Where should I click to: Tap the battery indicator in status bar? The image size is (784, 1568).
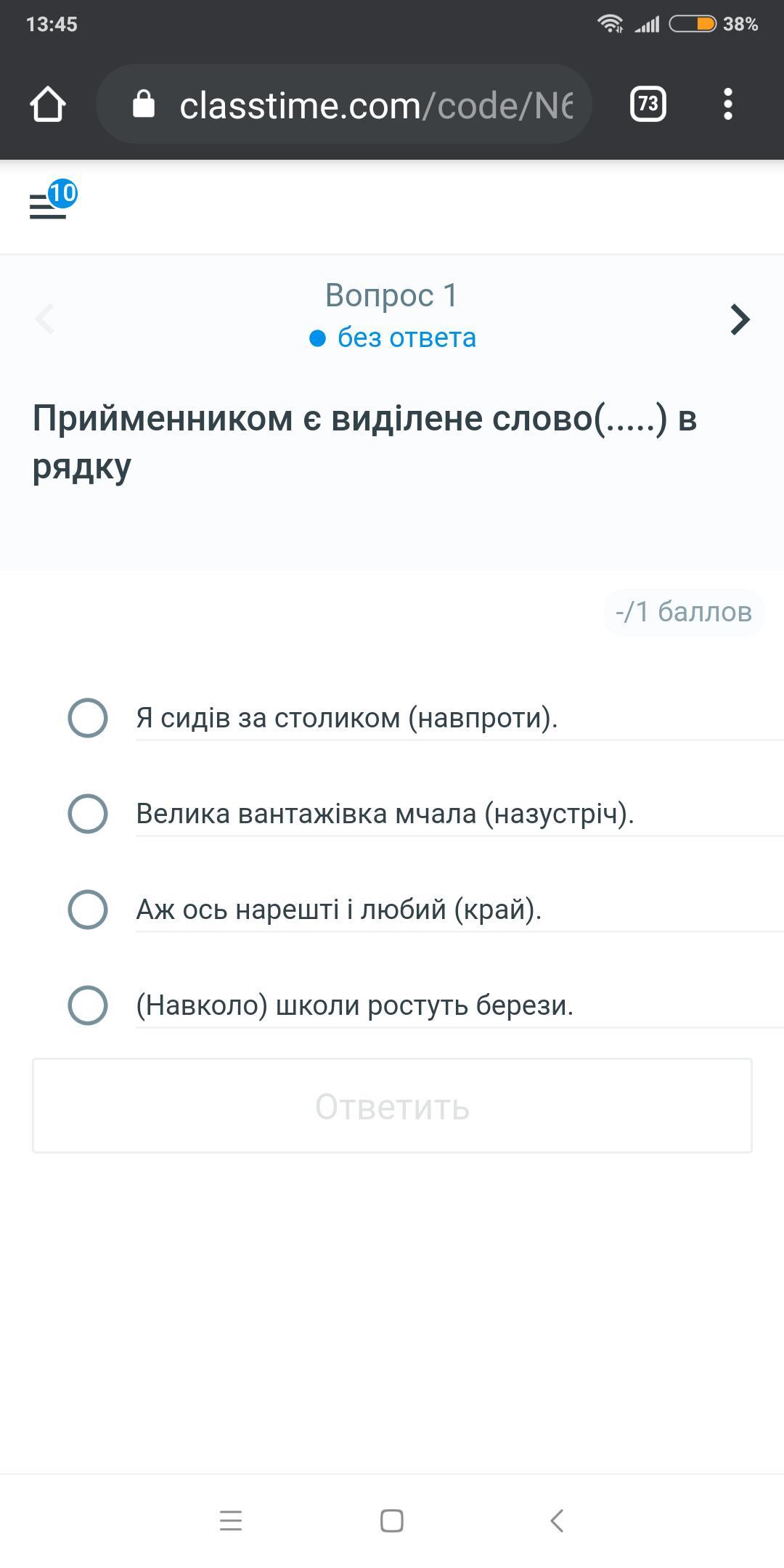(x=692, y=24)
